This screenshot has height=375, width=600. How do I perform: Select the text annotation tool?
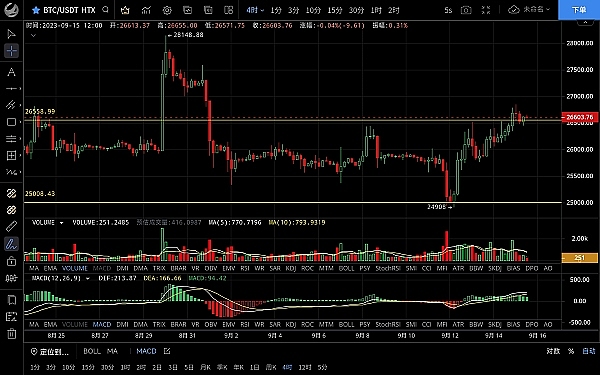(x=11, y=72)
